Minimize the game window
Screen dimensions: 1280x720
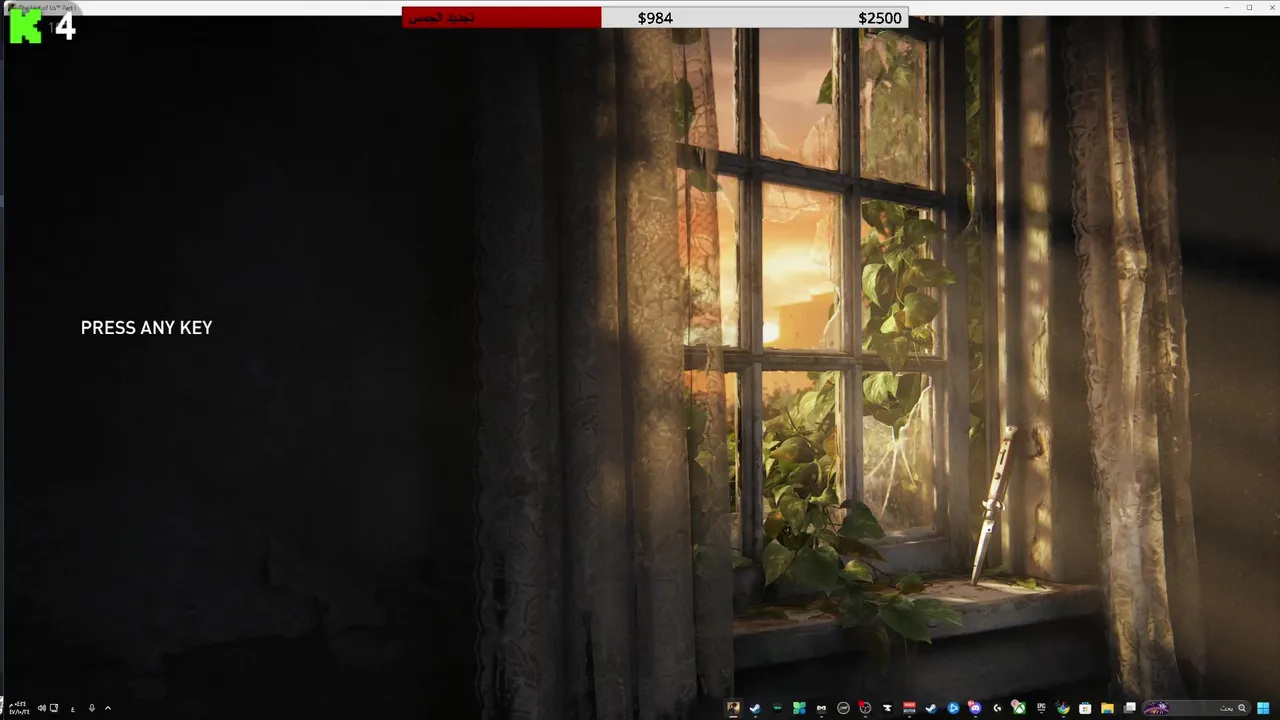tap(1227, 7)
